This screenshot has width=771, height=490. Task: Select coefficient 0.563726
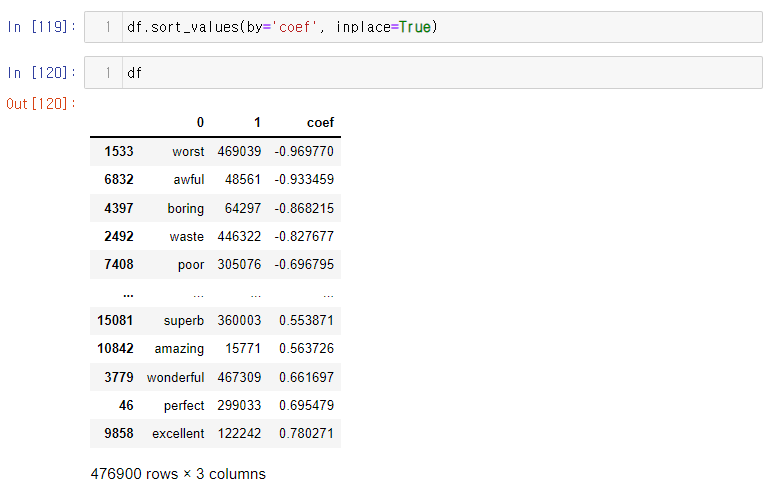point(306,348)
